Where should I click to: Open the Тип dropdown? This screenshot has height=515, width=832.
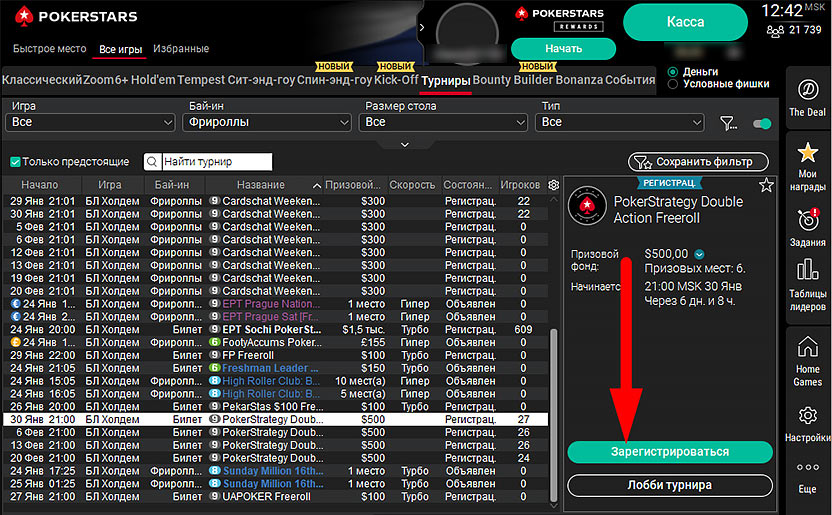click(x=620, y=123)
